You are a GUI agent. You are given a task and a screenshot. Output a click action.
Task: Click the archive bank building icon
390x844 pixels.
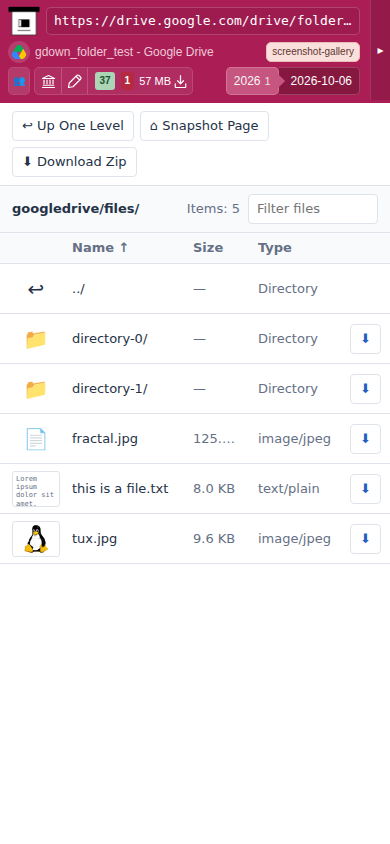pyautogui.click(x=48, y=81)
